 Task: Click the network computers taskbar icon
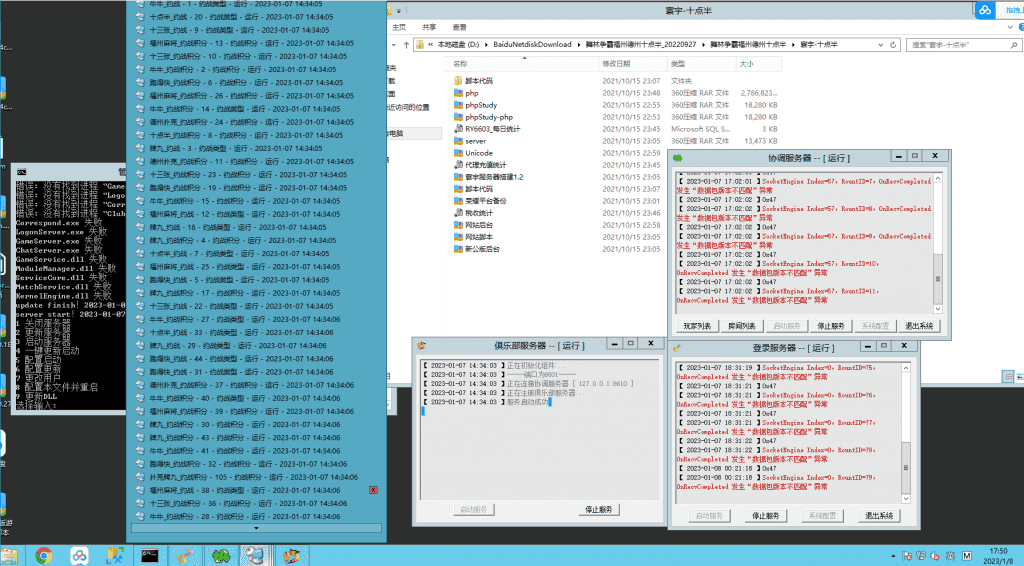coord(255,556)
